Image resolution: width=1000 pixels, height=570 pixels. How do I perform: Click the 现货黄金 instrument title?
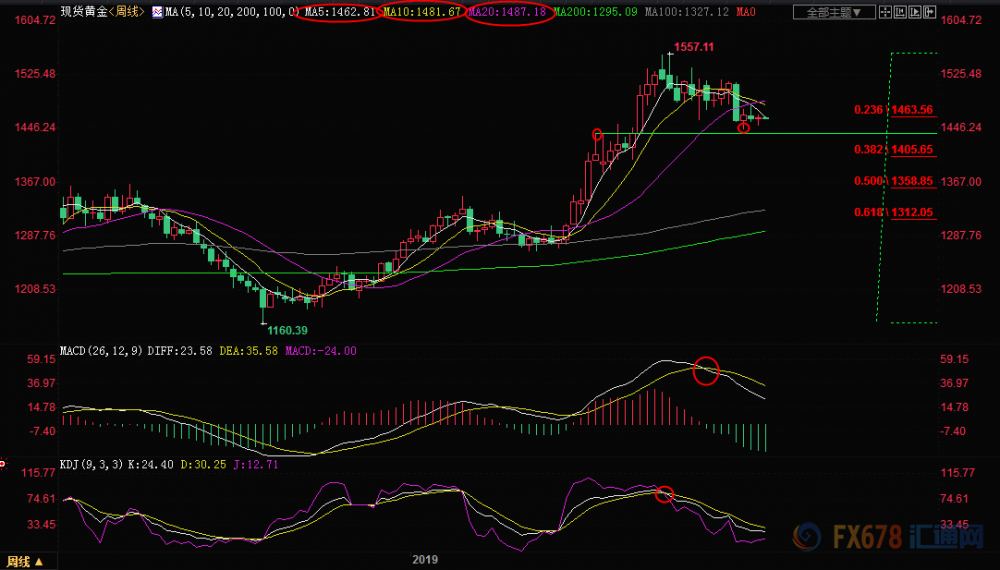coord(84,11)
